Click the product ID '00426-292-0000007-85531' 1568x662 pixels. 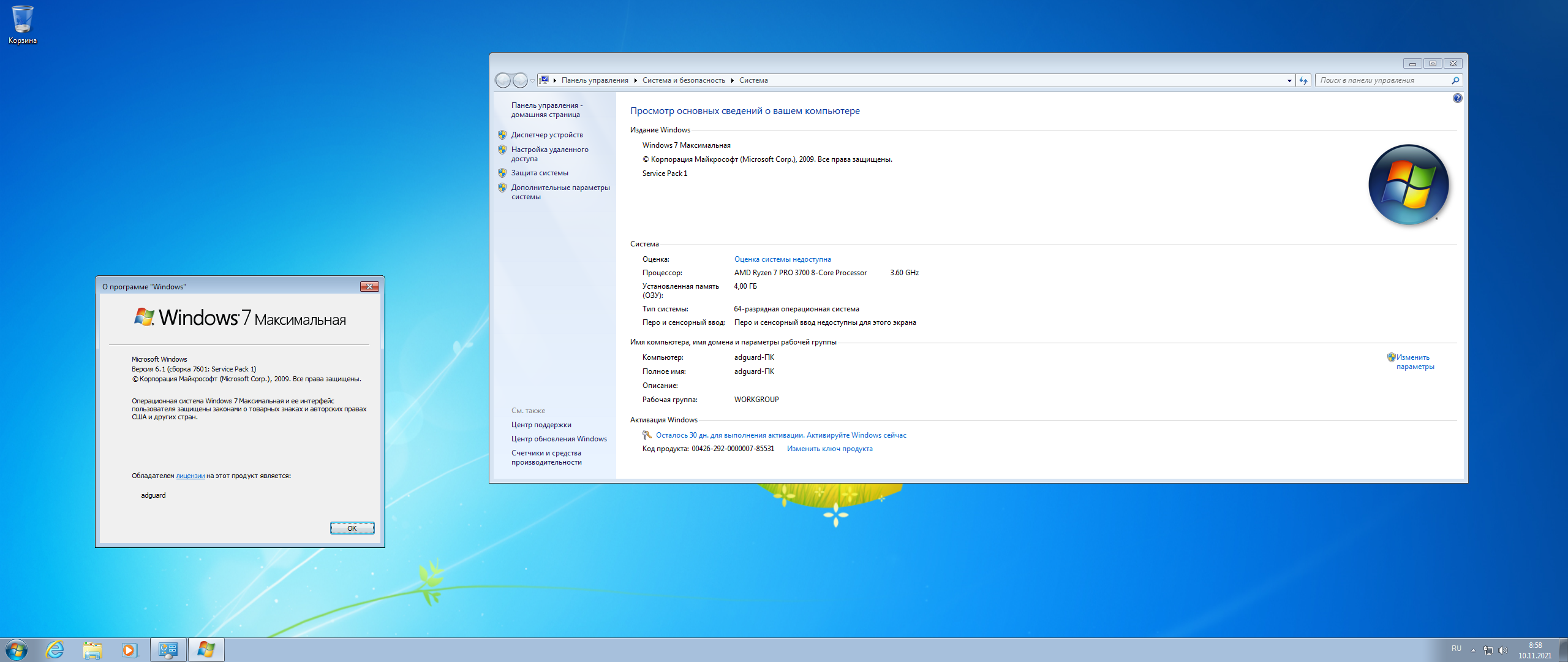[733, 449]
